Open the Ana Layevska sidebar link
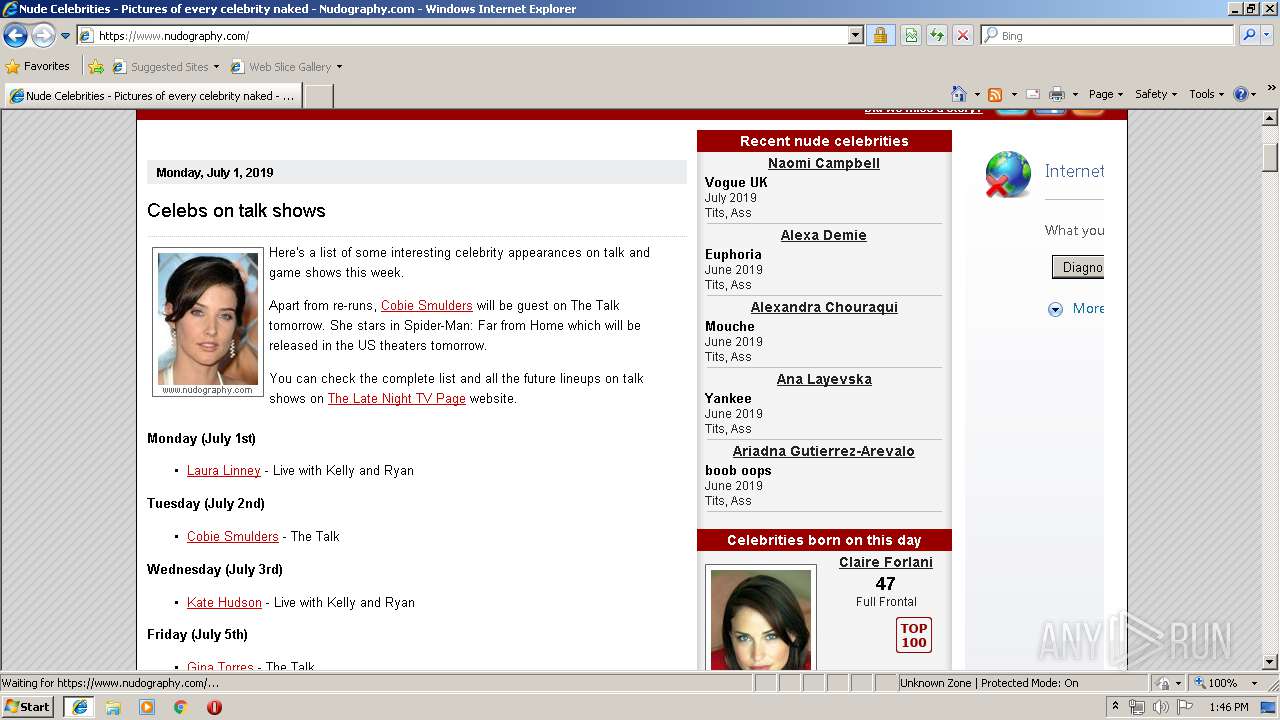The width and height of the screenshot is (1280, 720). tap(824, 379)
